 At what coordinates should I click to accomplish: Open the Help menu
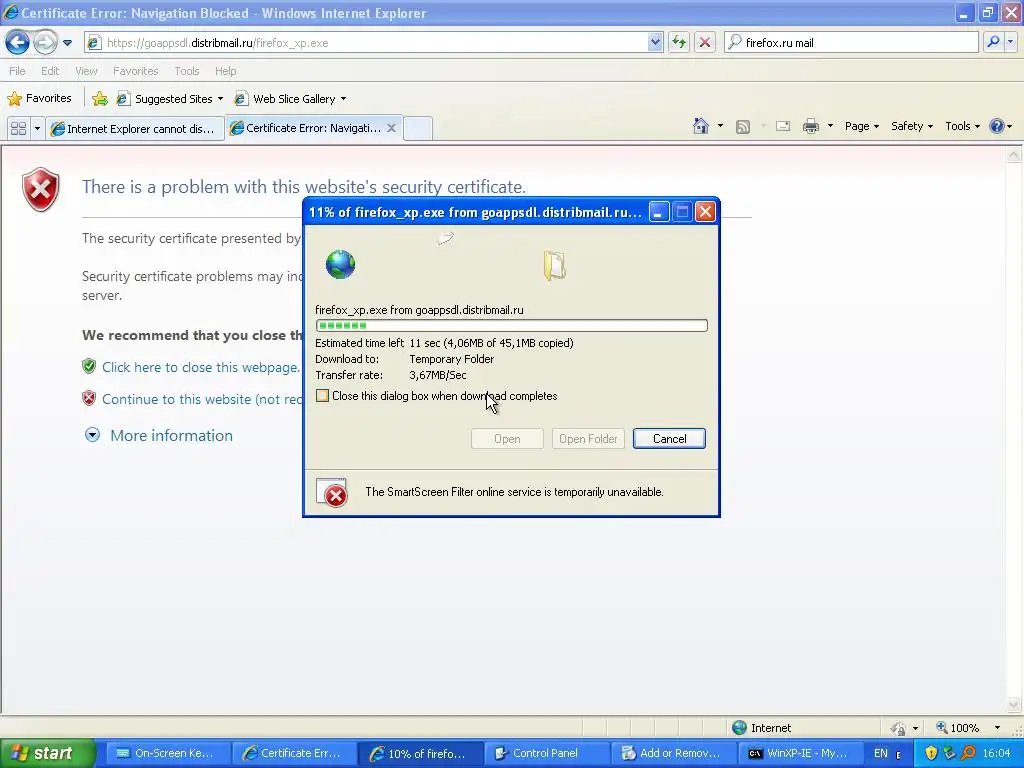point(225,71)
